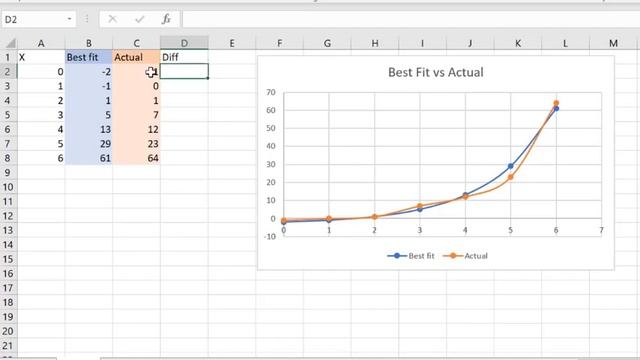The width and height of the screenshot is (640, 360).
Task: Select column C header
Action: coord(136,43)
